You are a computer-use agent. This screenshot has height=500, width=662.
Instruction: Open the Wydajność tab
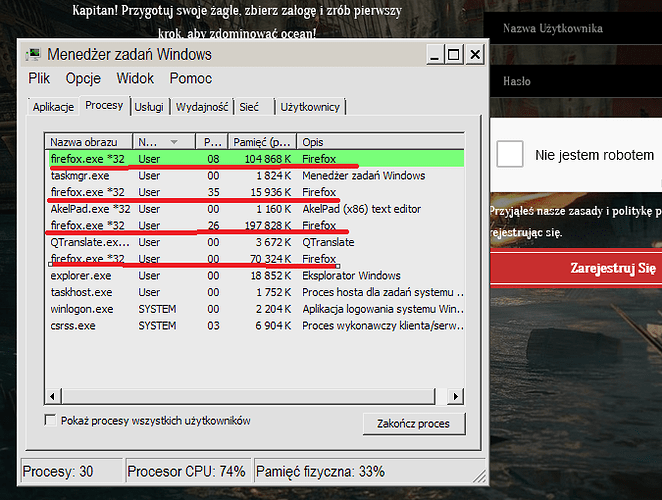202,107
